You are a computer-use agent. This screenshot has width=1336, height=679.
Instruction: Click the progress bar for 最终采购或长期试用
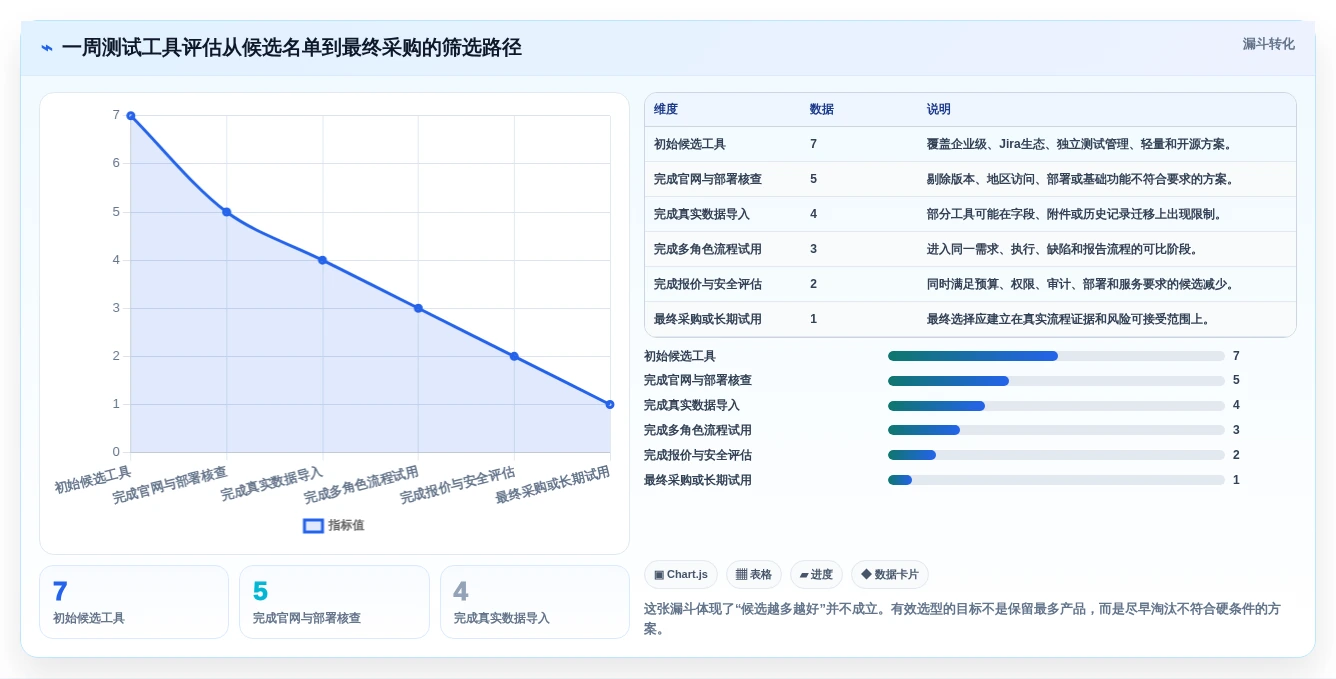click(x=1056, y=480)
